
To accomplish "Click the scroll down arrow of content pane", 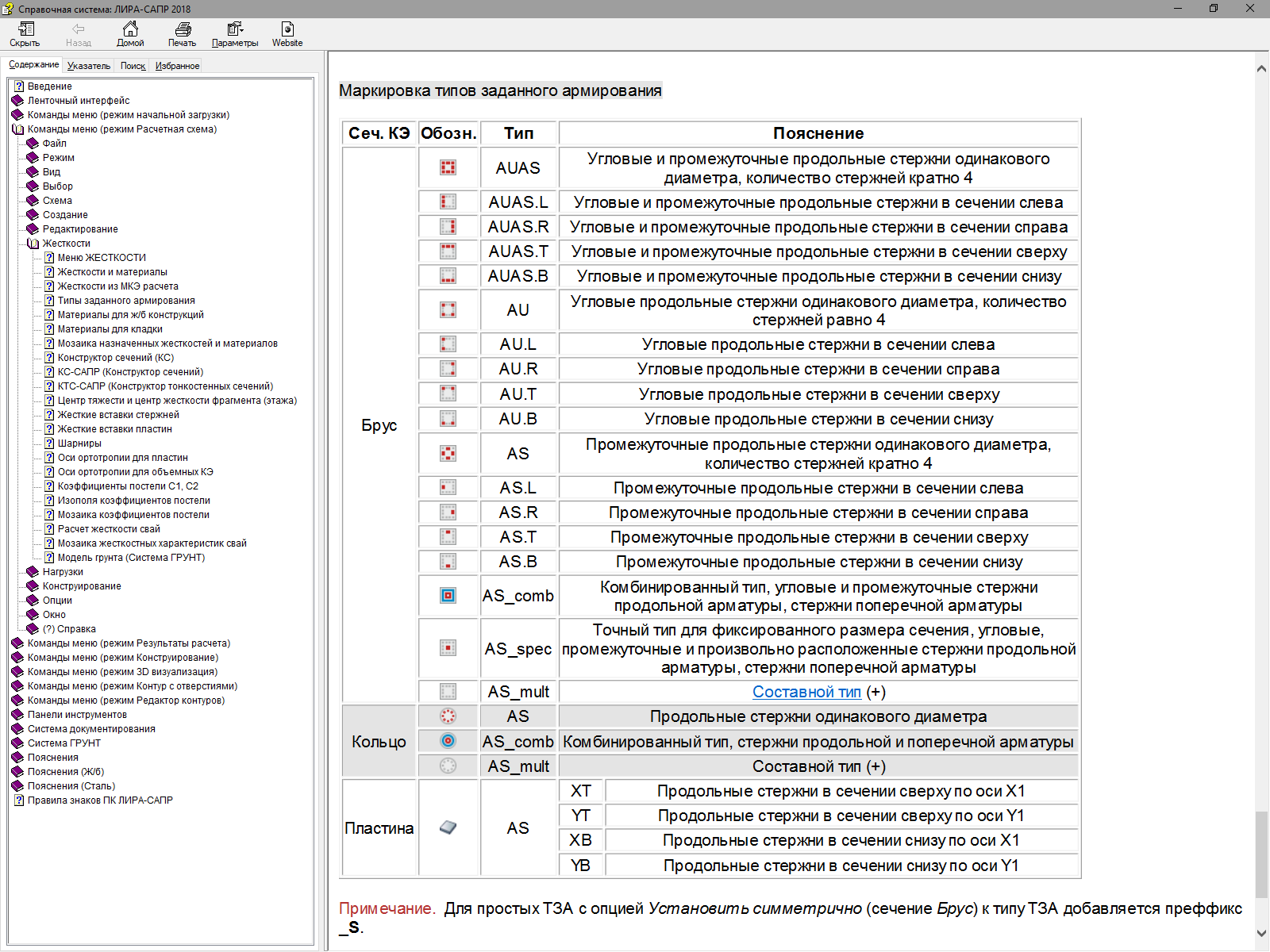I will [1261, 934].
